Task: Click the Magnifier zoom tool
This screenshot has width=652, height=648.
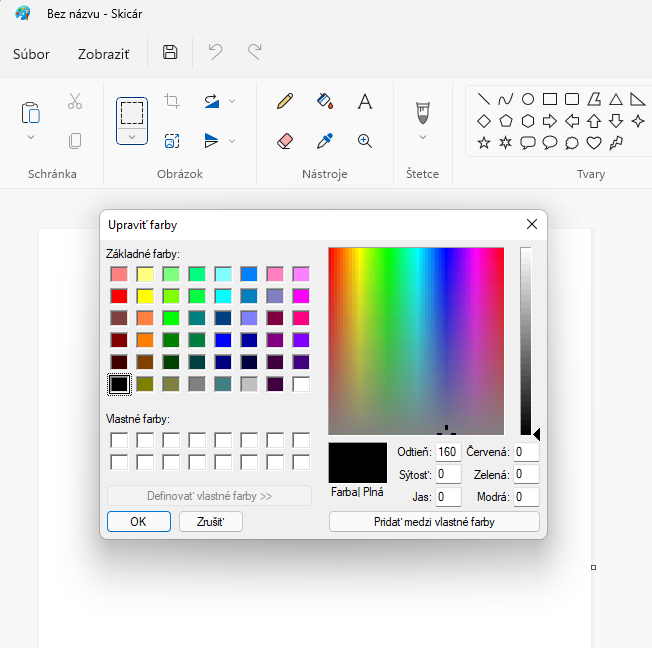Action: 365,141
